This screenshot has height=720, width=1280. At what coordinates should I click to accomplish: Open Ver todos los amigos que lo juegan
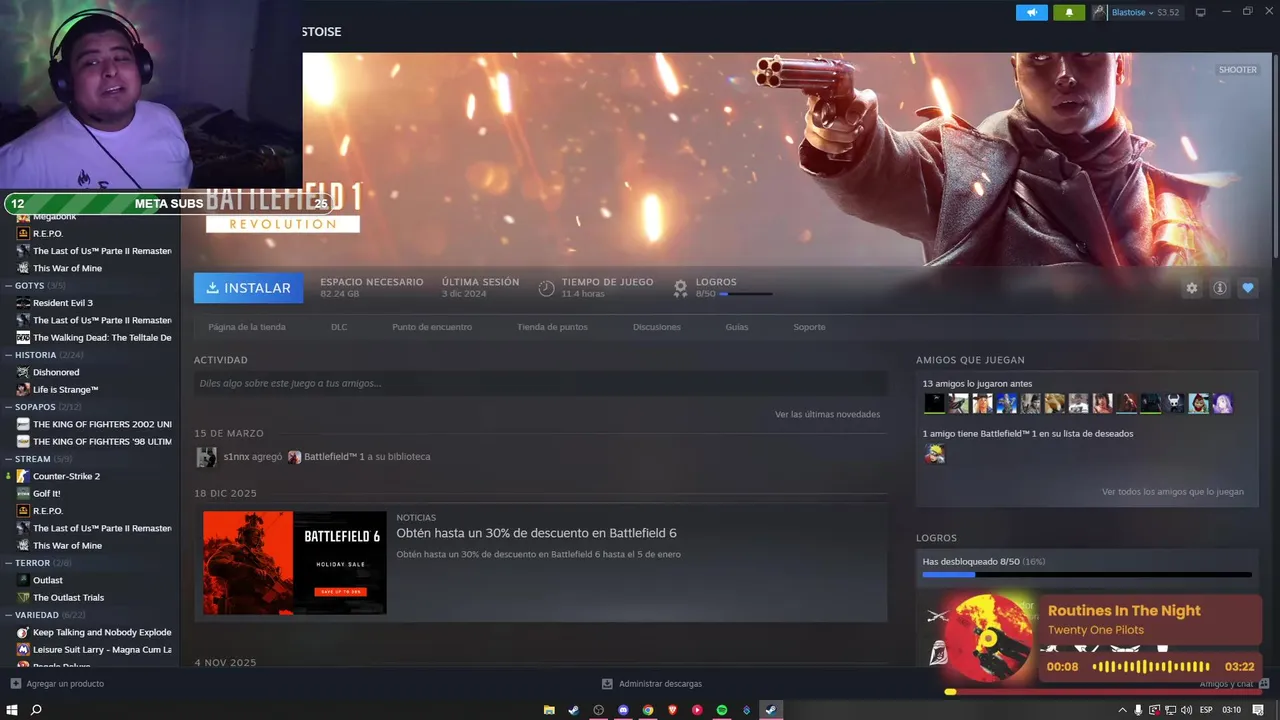point(1173,492)
